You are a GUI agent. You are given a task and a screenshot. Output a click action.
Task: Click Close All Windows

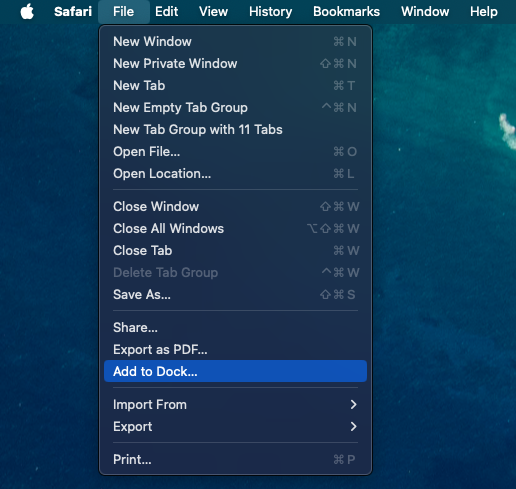235,228
